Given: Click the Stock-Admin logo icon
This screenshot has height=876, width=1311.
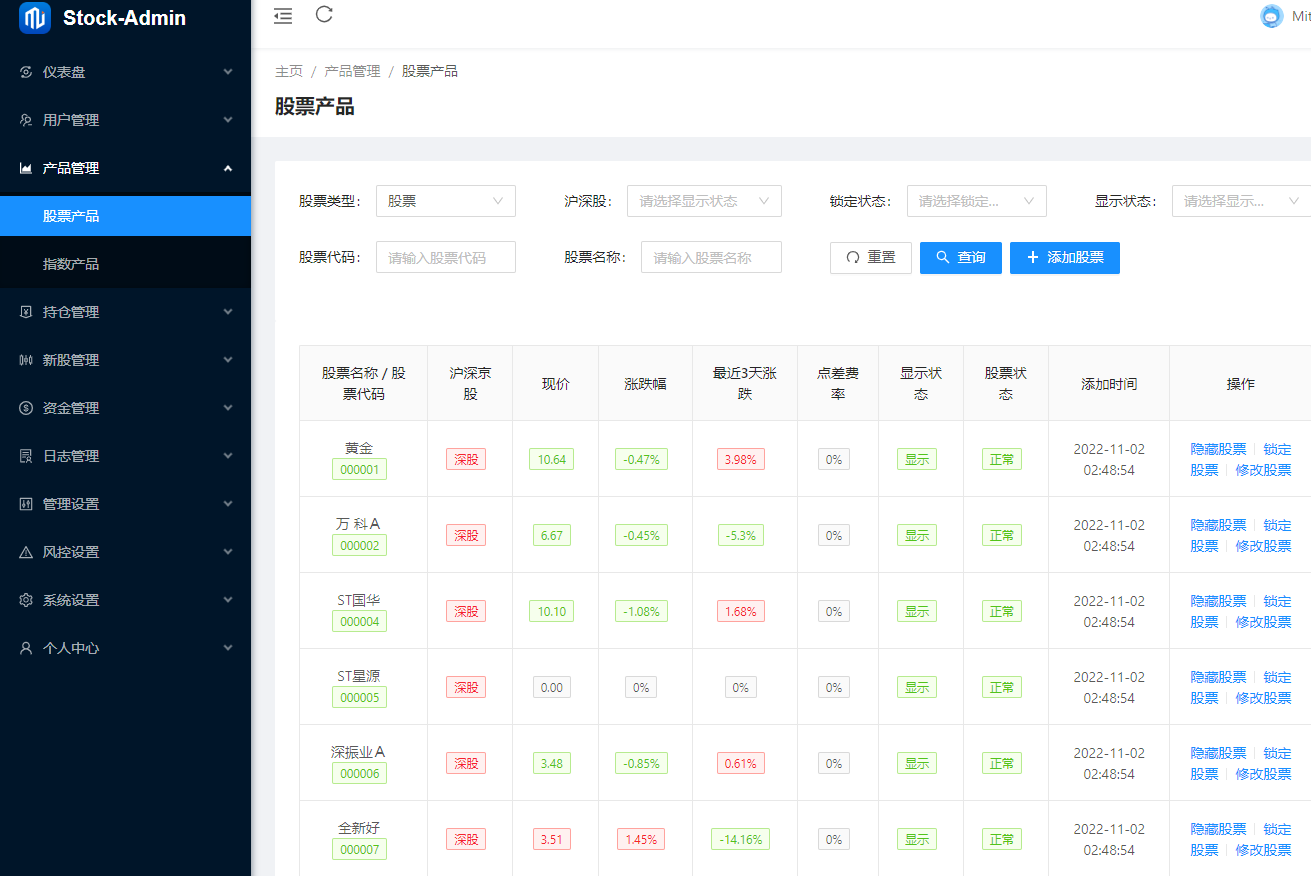Looking at the screenshot, I should (35, 18).
